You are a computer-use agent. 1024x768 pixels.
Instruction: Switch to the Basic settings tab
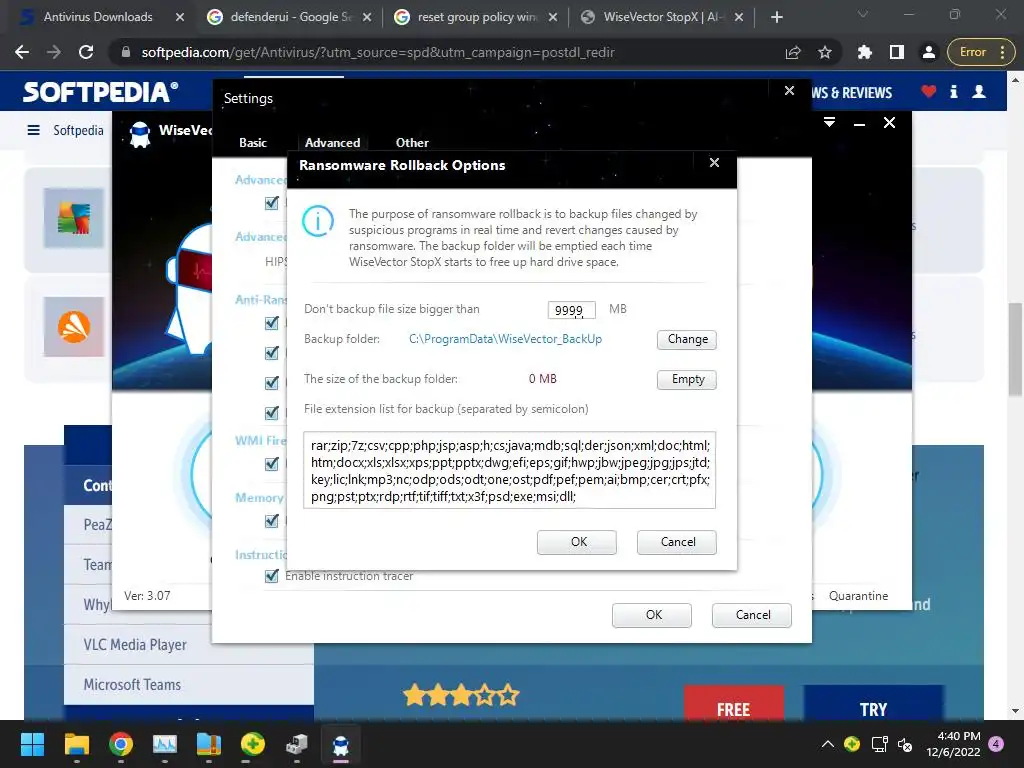[253, 142]
